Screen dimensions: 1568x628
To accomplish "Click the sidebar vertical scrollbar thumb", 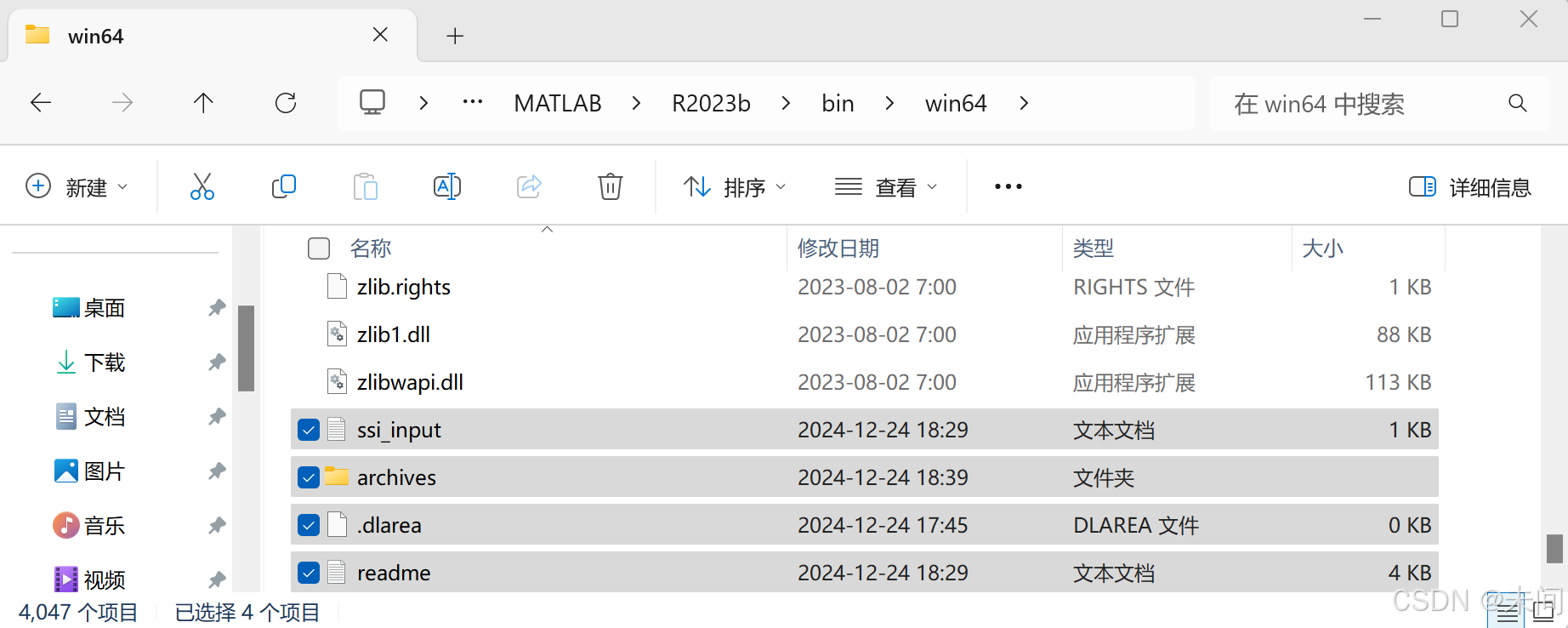I will (247, 348).
